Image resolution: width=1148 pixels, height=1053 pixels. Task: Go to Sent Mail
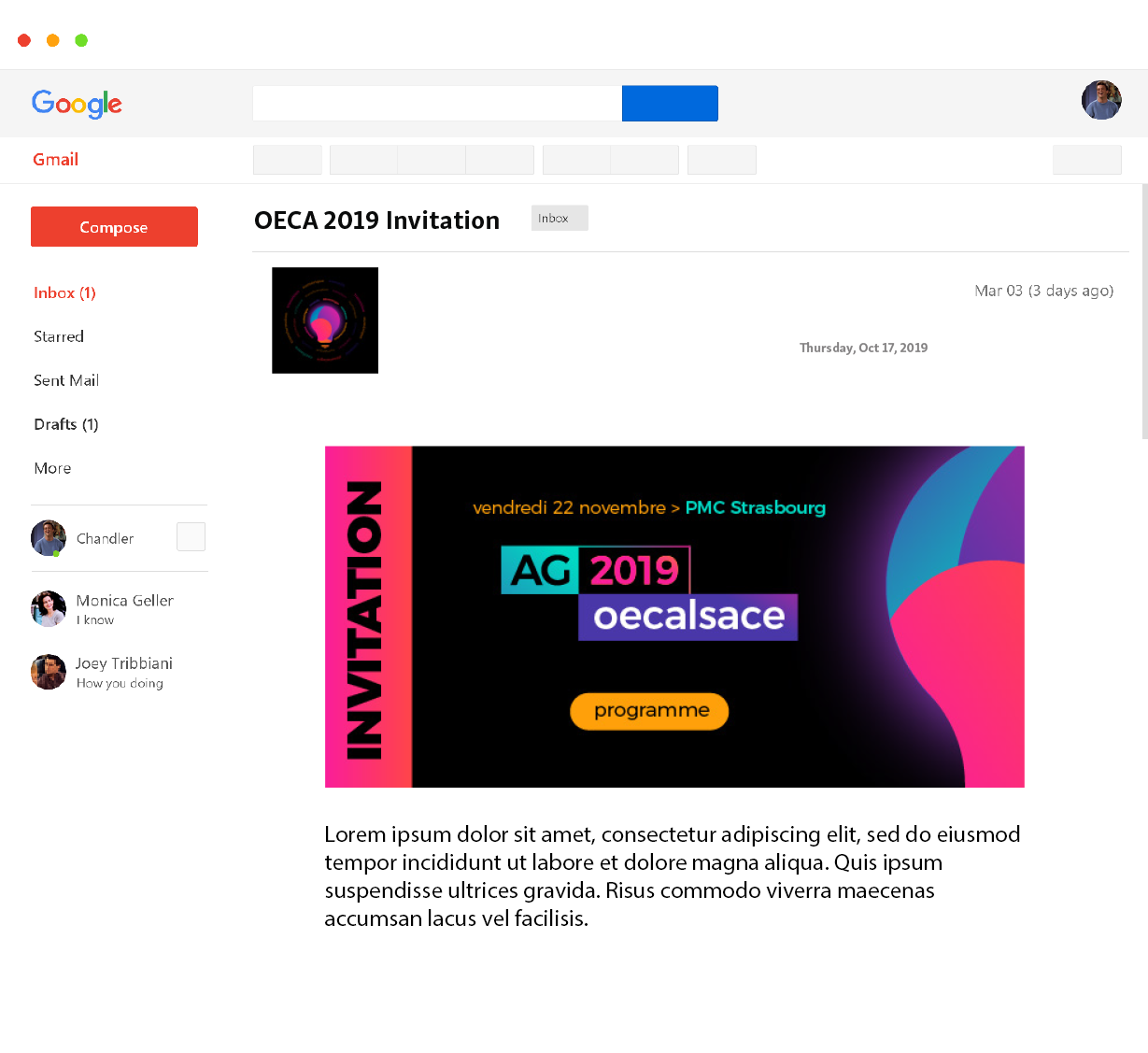[66, 380]
